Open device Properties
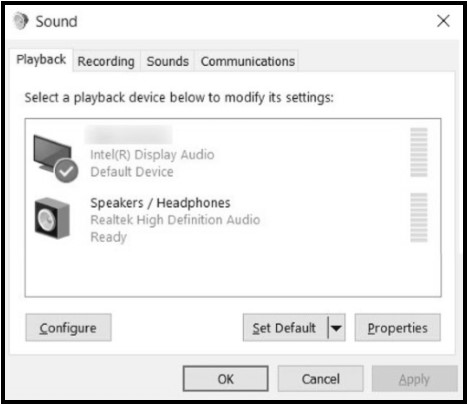Viewport: 468px width, 405px height. tap(398, 328)
